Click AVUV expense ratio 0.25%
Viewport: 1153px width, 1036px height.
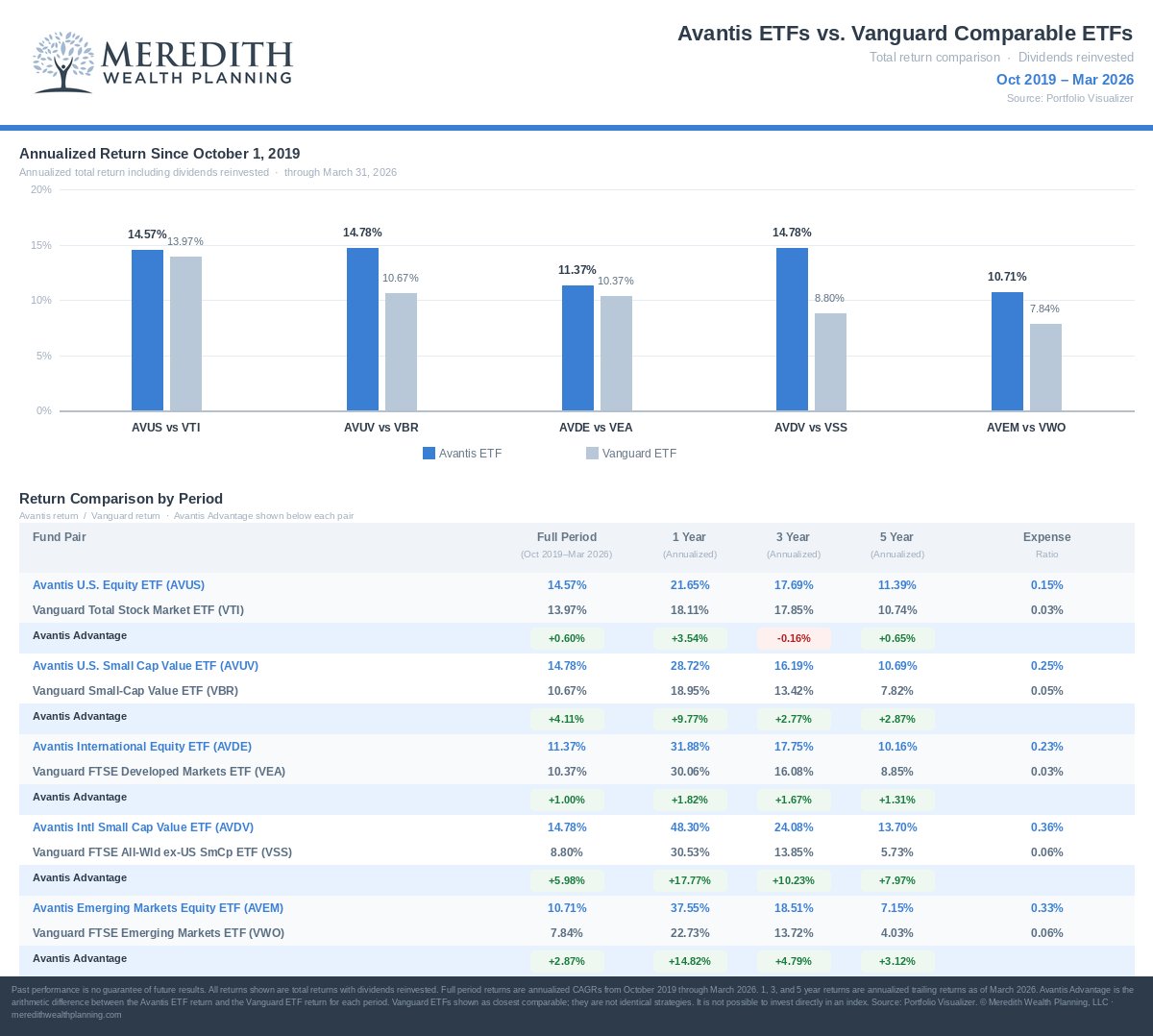[1047, 666]
